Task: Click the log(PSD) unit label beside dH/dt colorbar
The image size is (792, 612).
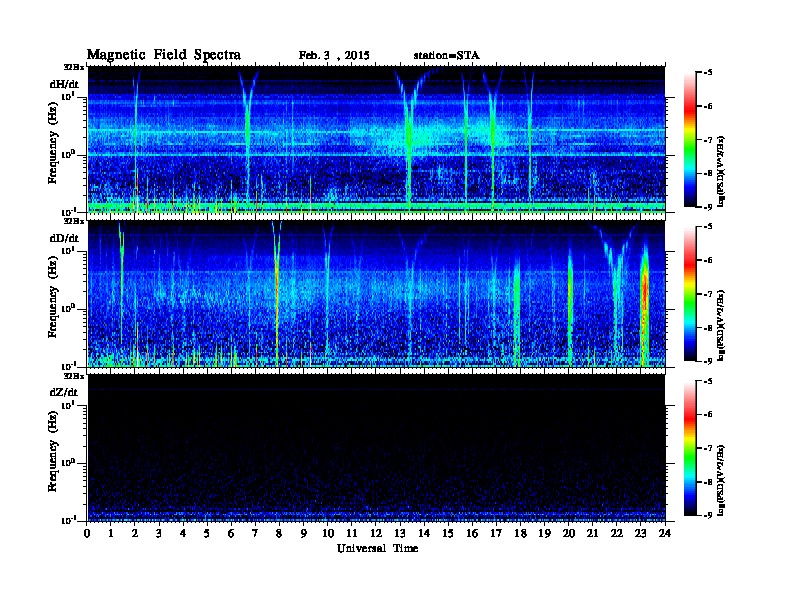Action: pyautogui.click(x=721, y=171)
